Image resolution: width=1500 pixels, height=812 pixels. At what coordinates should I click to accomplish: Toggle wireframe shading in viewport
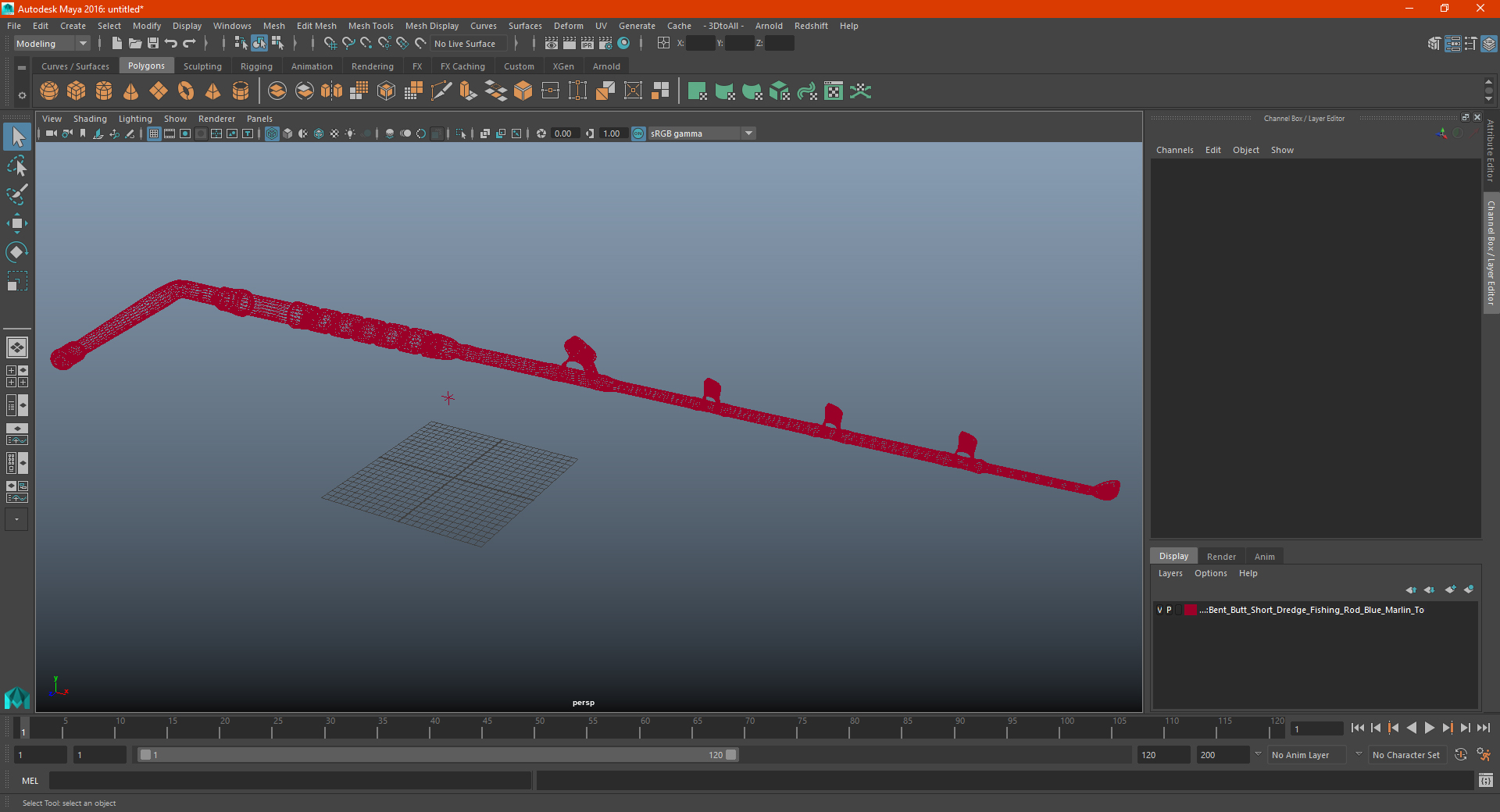pyautogui.click(x=272, y=134)
